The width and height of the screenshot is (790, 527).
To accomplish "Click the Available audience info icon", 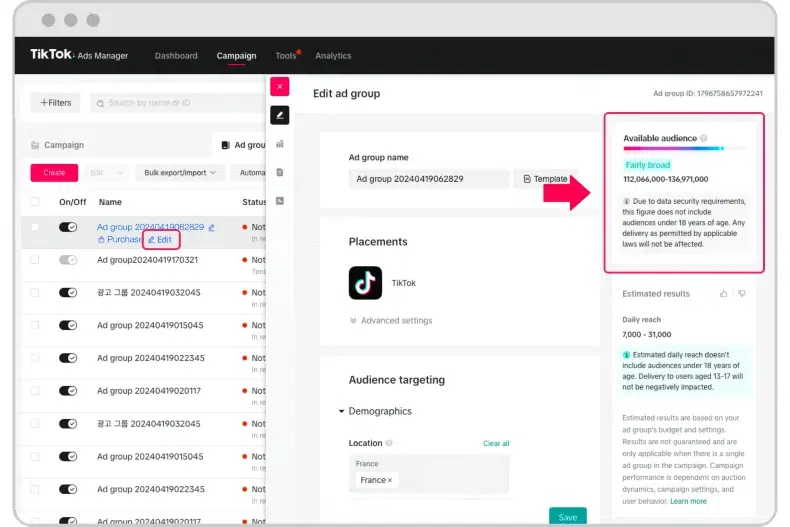I will (703, 138).
